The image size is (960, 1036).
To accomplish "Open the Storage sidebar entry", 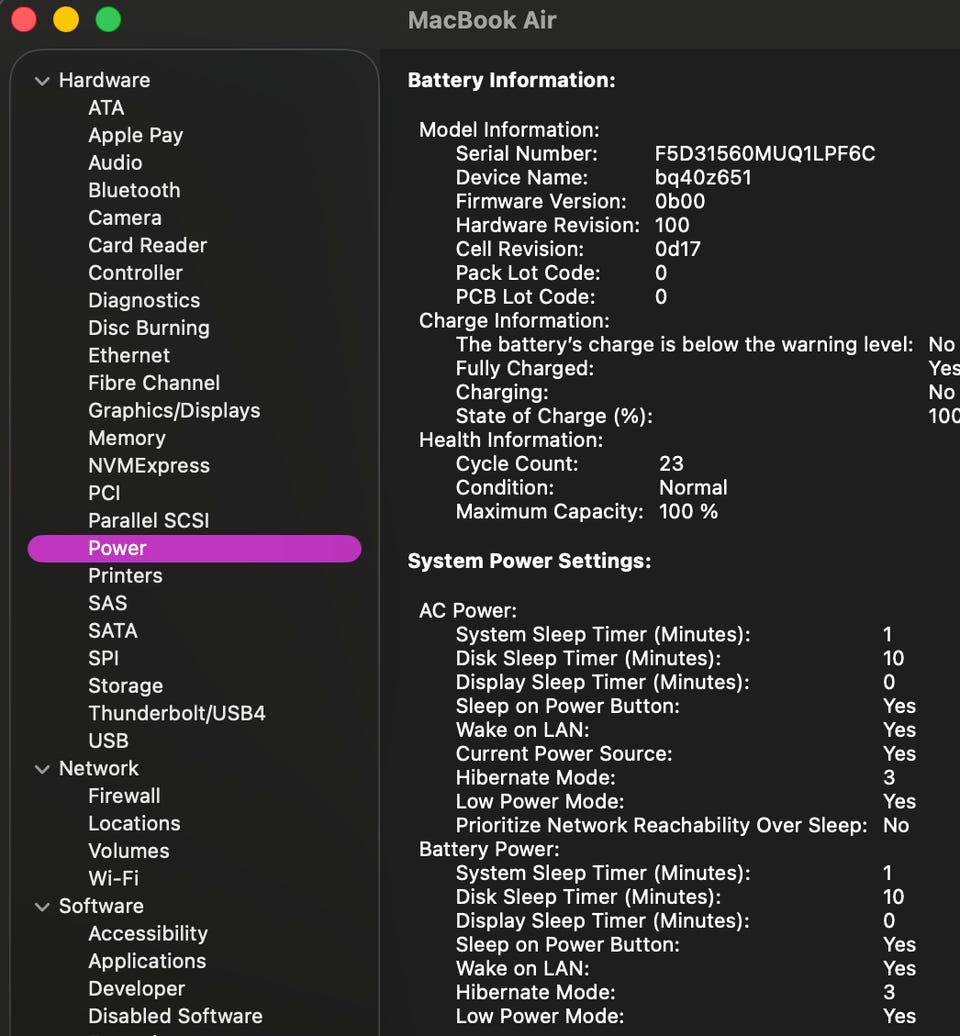I will [x=125, y=686].
